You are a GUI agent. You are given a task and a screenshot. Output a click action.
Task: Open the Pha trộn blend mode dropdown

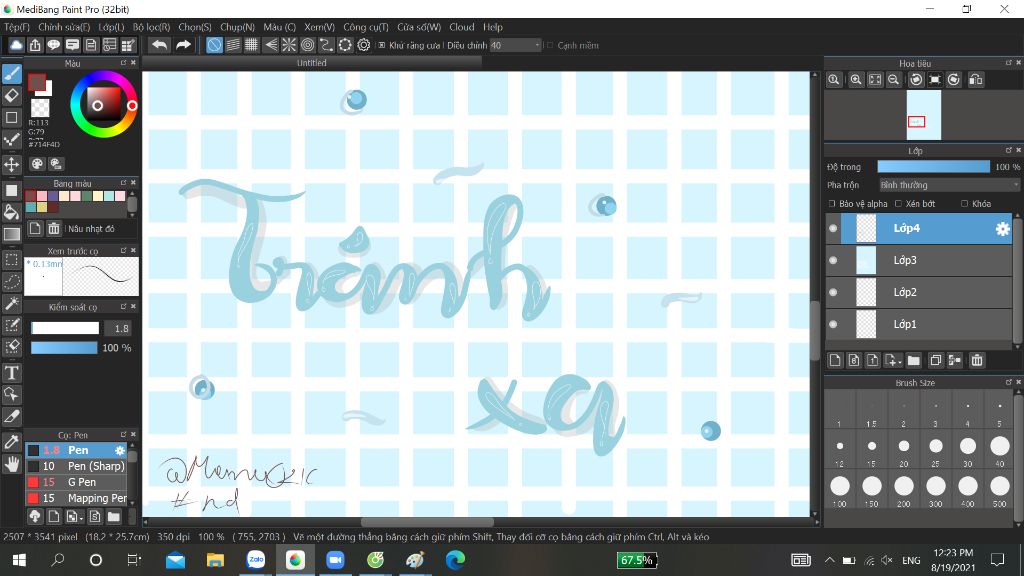coord(950,185)
